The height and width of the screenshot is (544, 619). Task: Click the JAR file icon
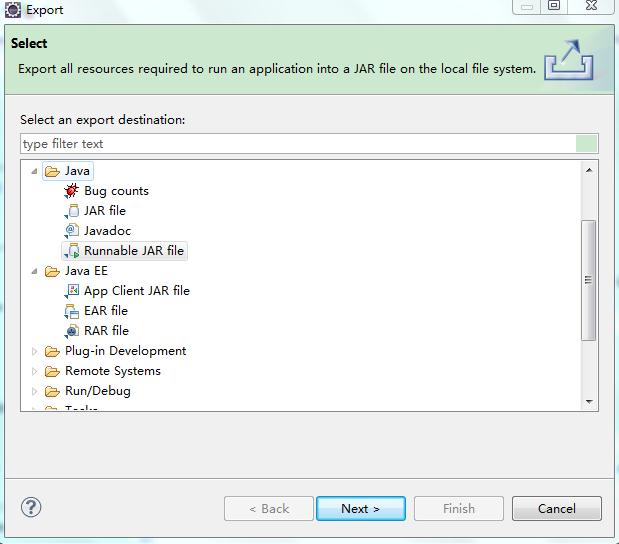(x=72, y=211)
